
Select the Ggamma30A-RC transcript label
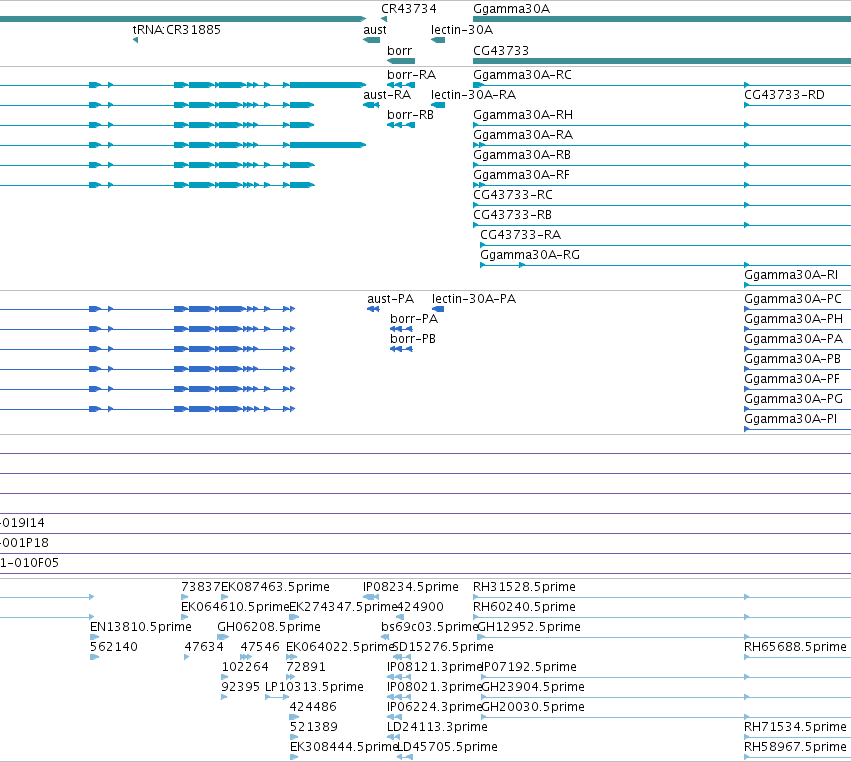[522, 74]
